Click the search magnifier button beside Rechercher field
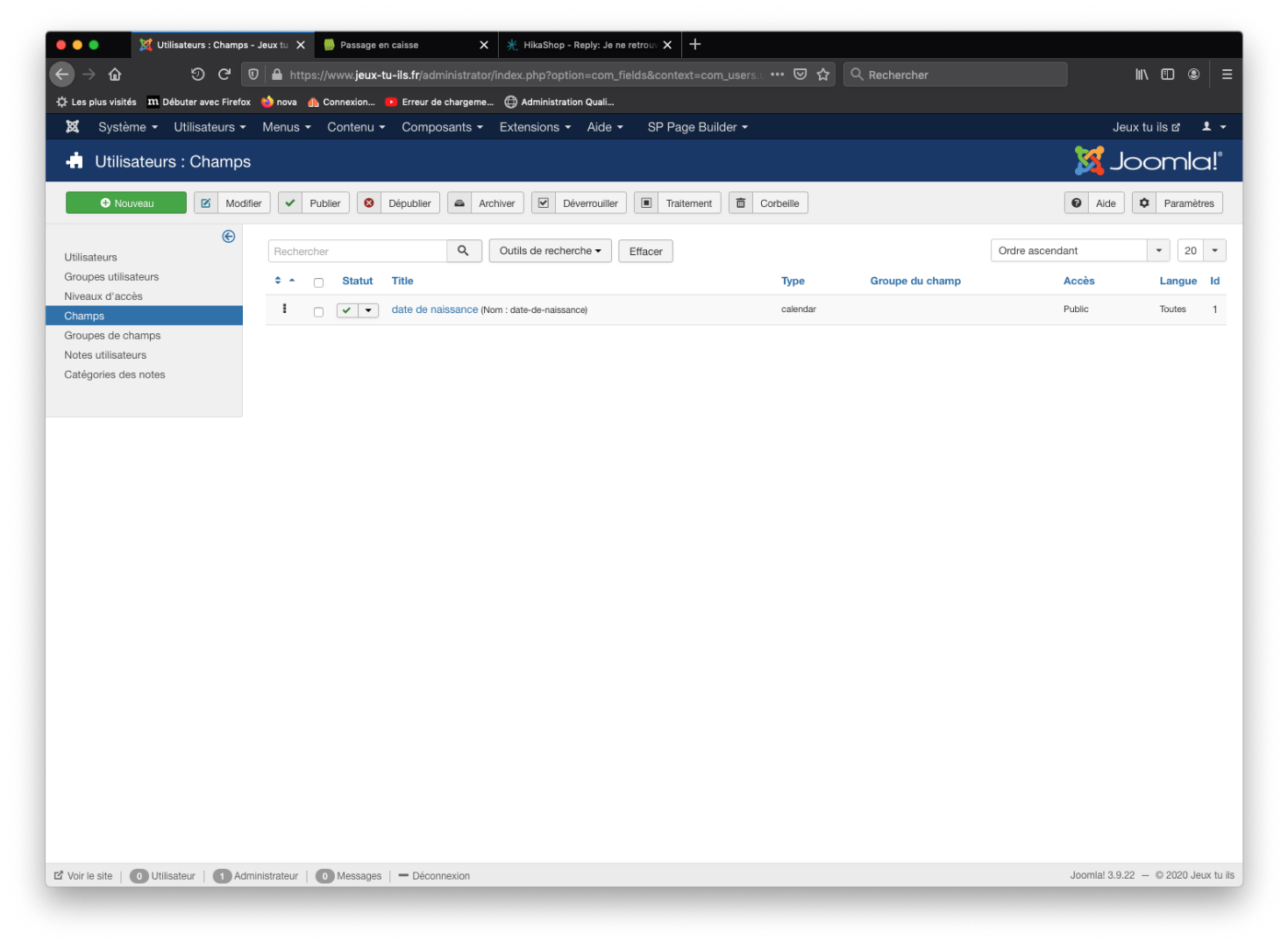Image resolution: width=1288 pixels, height=947 pixels. pyautogui.click(x=464, y=251)
